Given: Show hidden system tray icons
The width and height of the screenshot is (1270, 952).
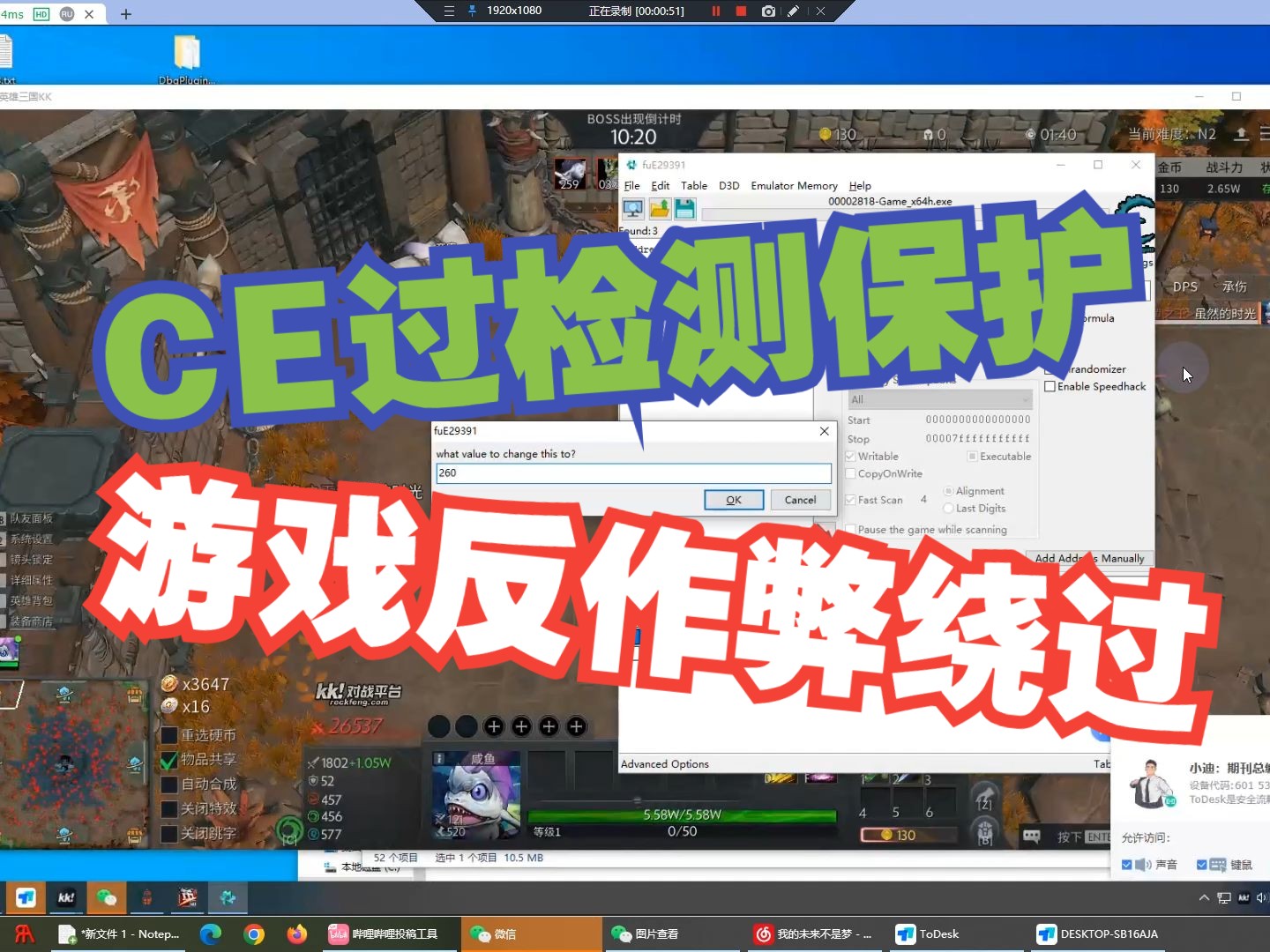Looking at the screenshot, I should (1204, 897).
